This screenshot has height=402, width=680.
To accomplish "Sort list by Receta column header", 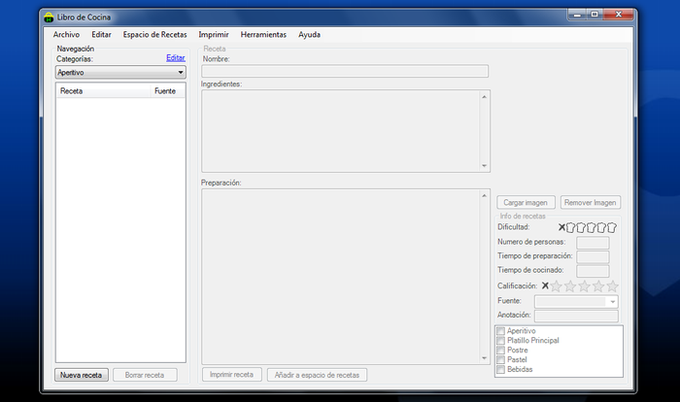I will [x=103, y=91].
